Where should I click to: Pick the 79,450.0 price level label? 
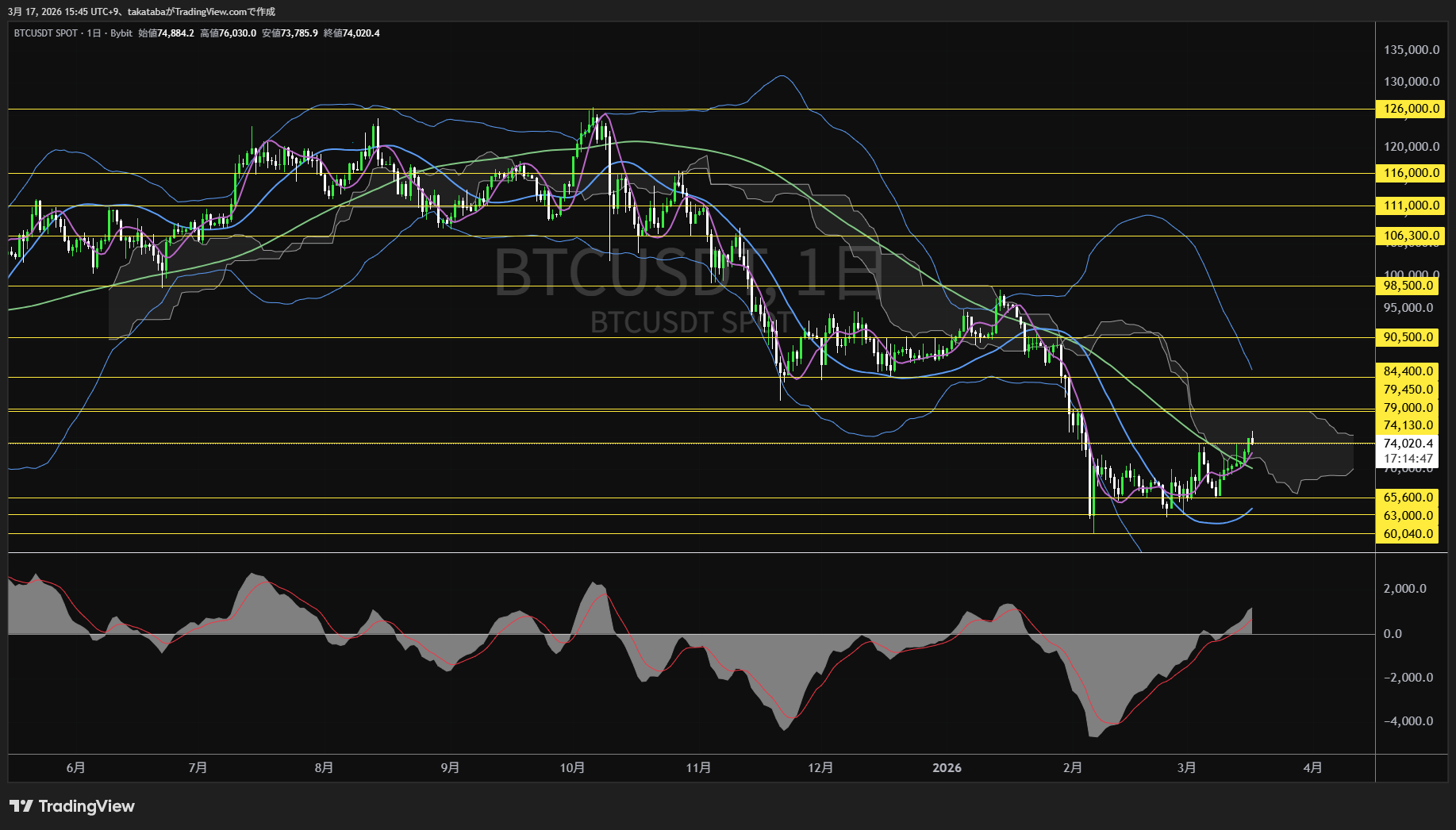(1408, 390)
